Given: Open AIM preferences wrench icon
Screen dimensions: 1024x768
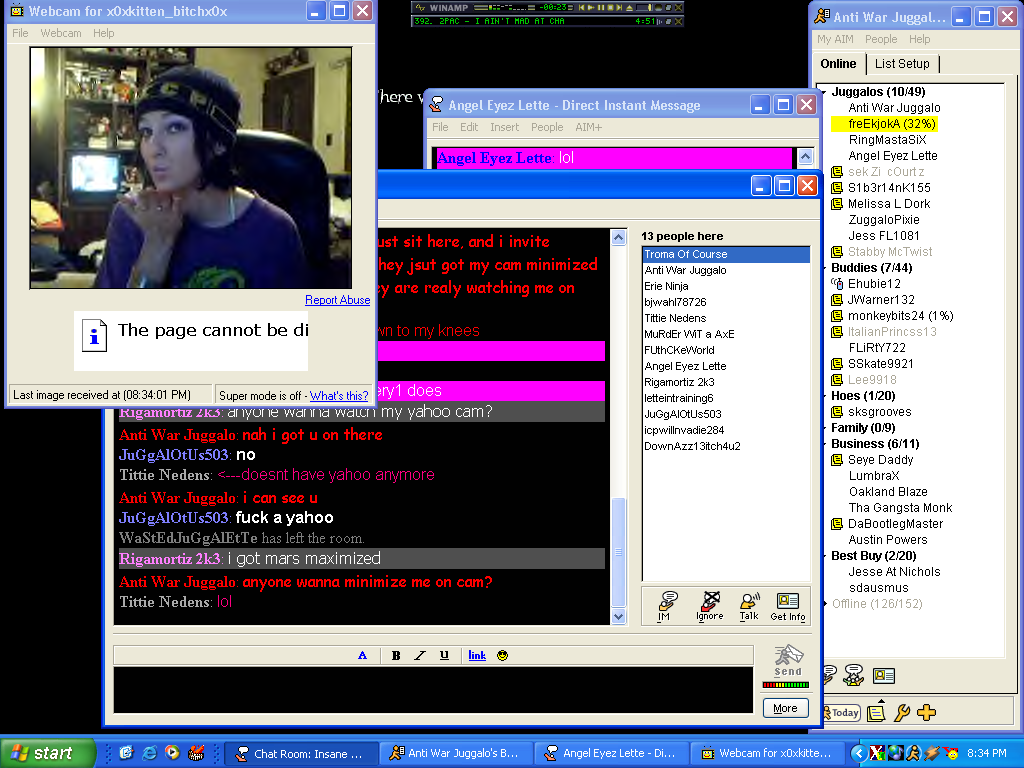Looking at the screenshot, I should tap(901, 713).
